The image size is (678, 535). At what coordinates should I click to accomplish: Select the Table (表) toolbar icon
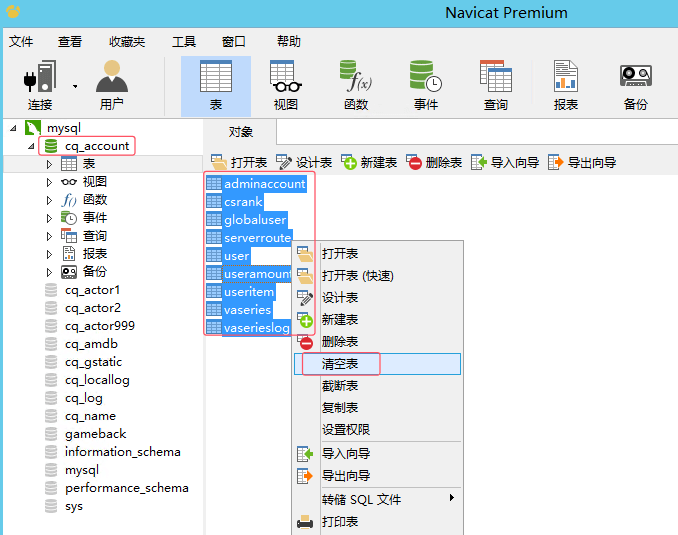216,86
